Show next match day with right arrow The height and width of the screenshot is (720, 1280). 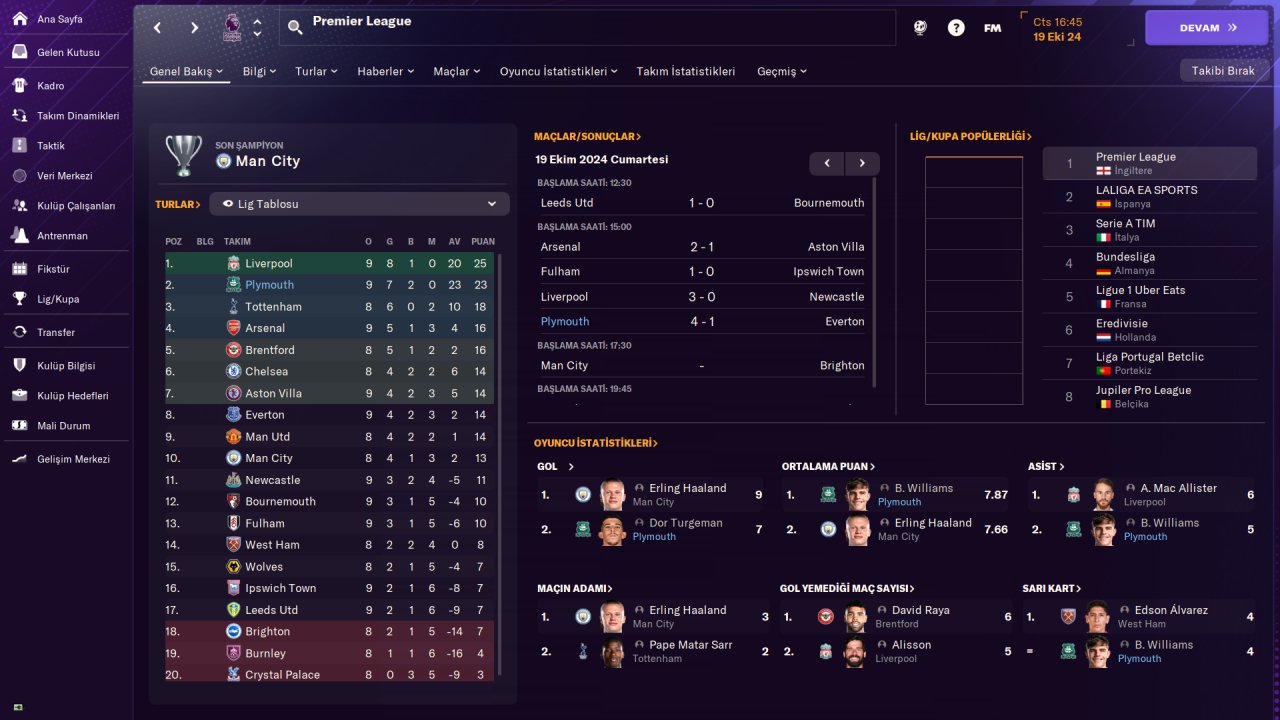pos(862,163)
